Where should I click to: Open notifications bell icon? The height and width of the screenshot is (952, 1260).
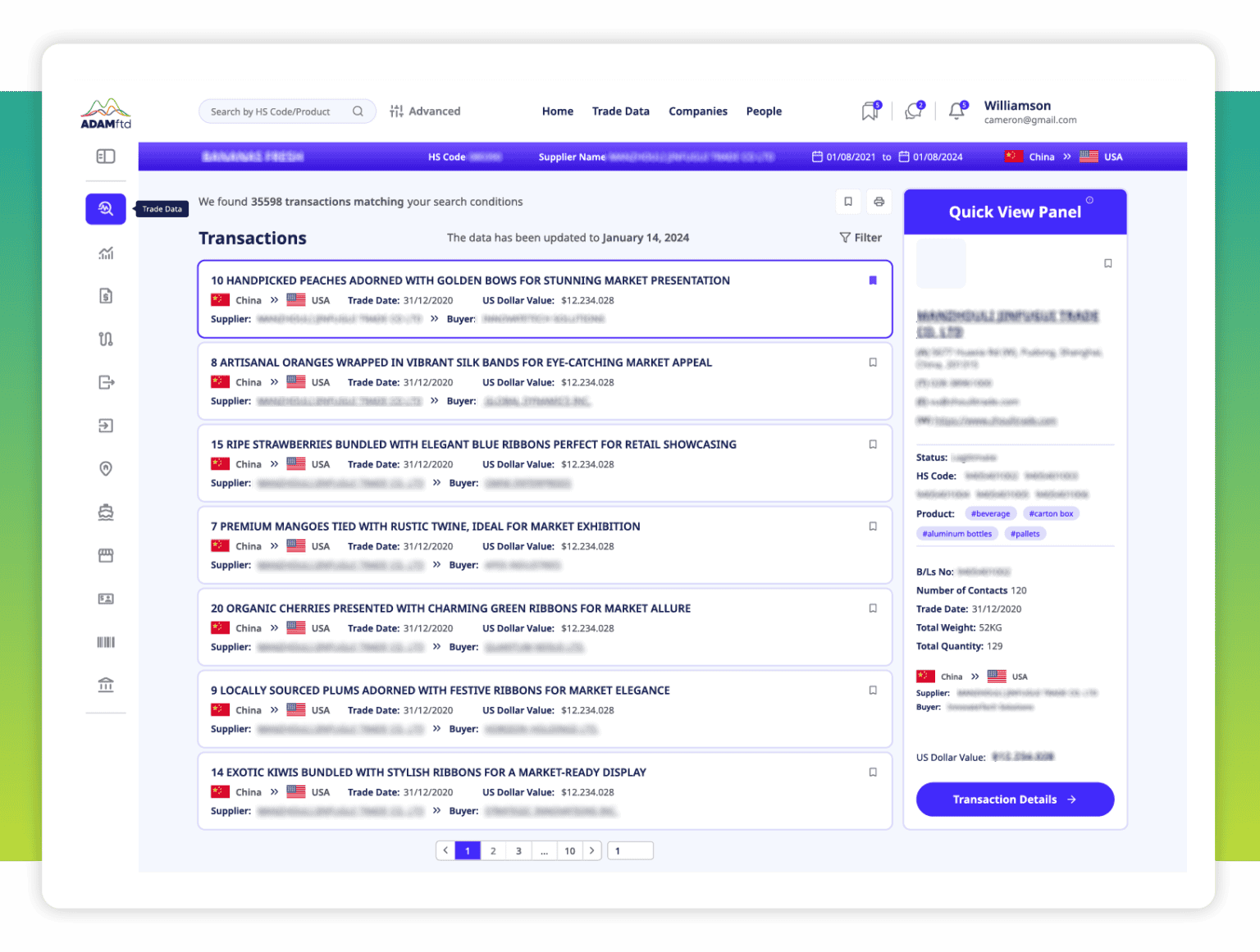[x=957, y=111]
